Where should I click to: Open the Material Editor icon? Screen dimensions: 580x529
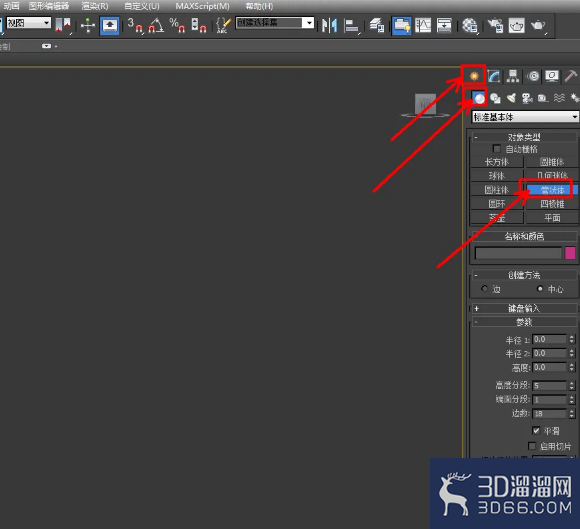pos(470,25)
